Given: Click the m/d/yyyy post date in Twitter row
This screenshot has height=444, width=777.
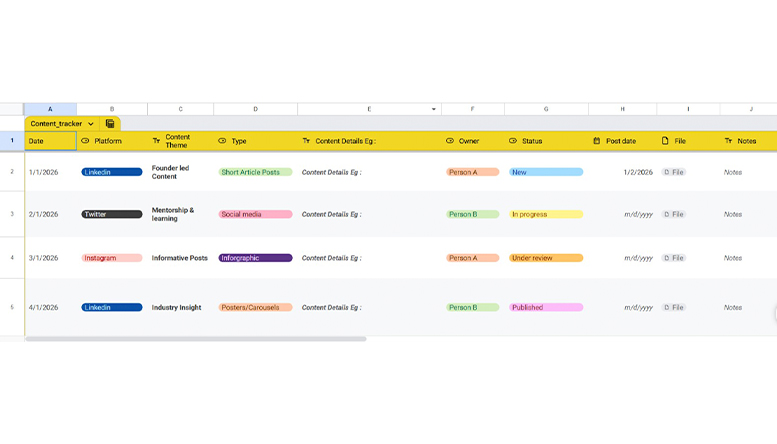Looking at the screenshot, I should (x=638, y=214).
